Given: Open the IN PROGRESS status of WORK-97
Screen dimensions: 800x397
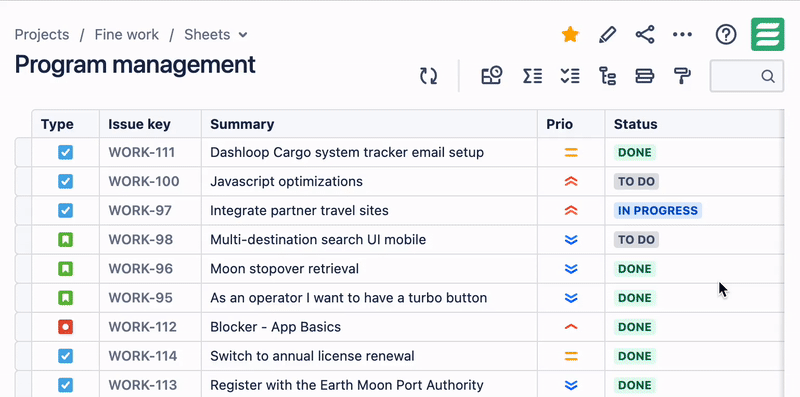Looking at the screenshot, I should click(658, 210).
